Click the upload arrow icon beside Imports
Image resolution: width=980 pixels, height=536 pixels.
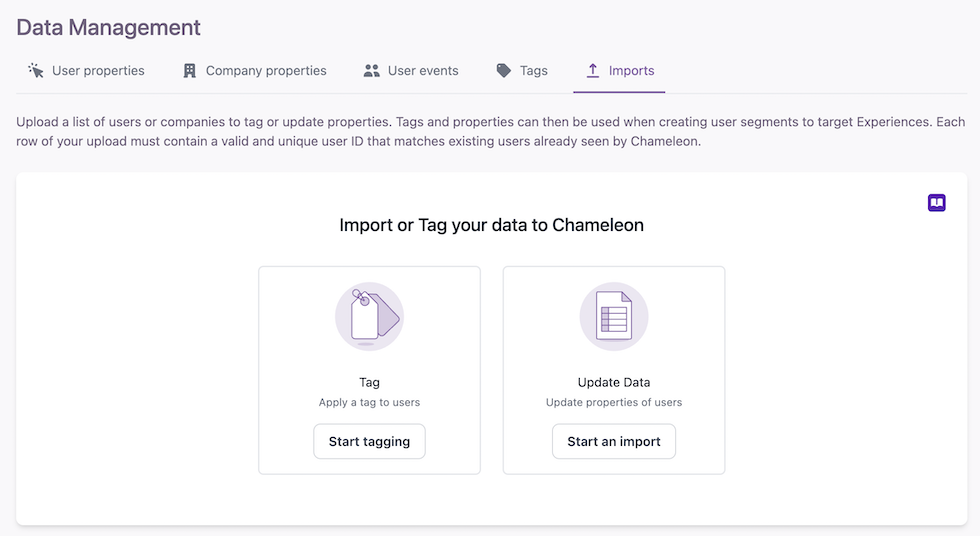click(x=592, y=71)
